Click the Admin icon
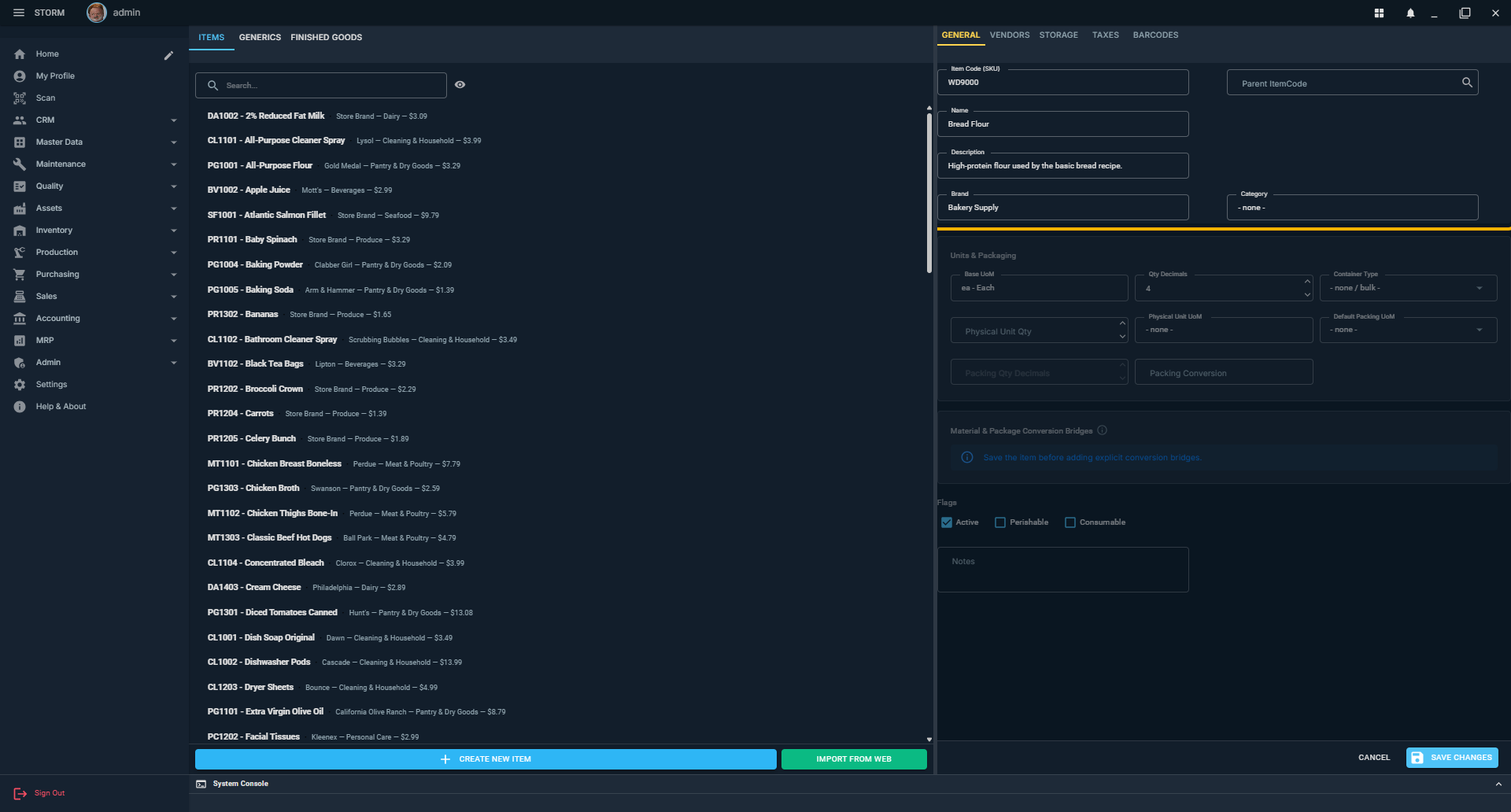This screenshot has height=812, width=1511. click(20, 363)
